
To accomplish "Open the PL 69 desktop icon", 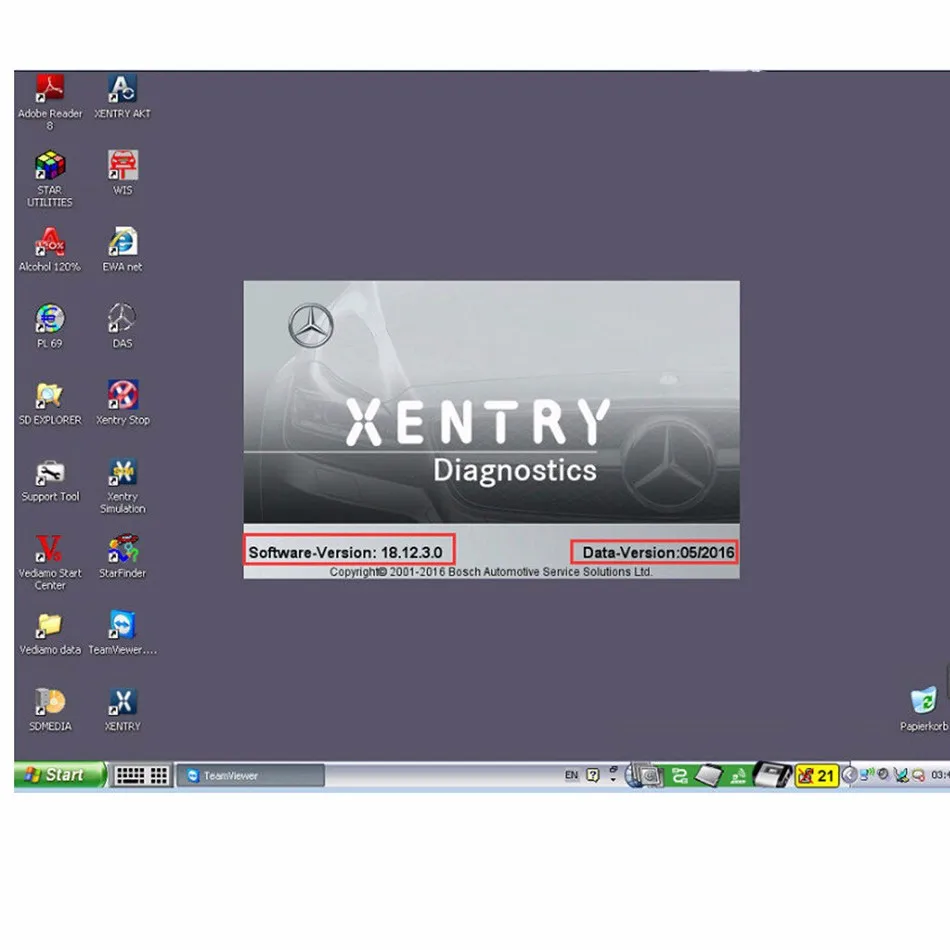I will point(49,326).
